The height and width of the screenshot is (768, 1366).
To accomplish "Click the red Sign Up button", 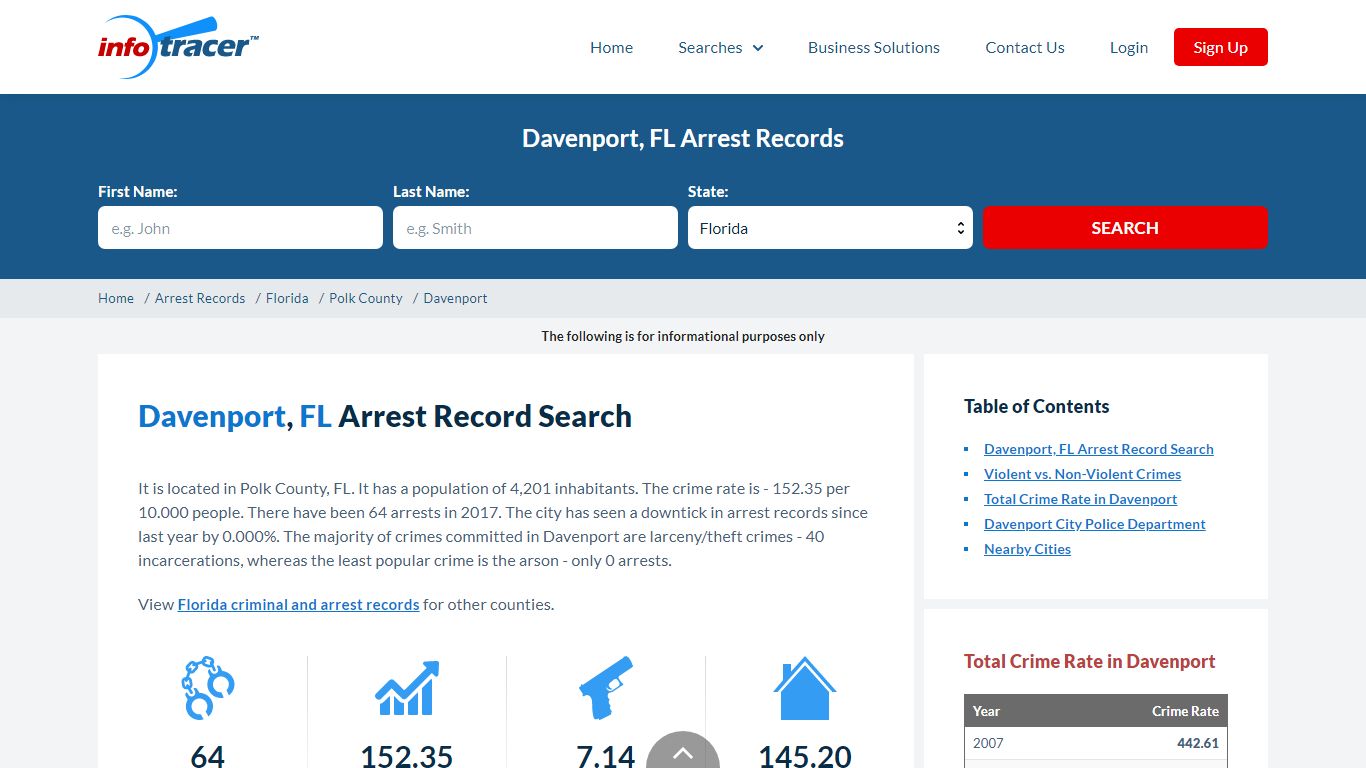I will [x=1221, y=47].
